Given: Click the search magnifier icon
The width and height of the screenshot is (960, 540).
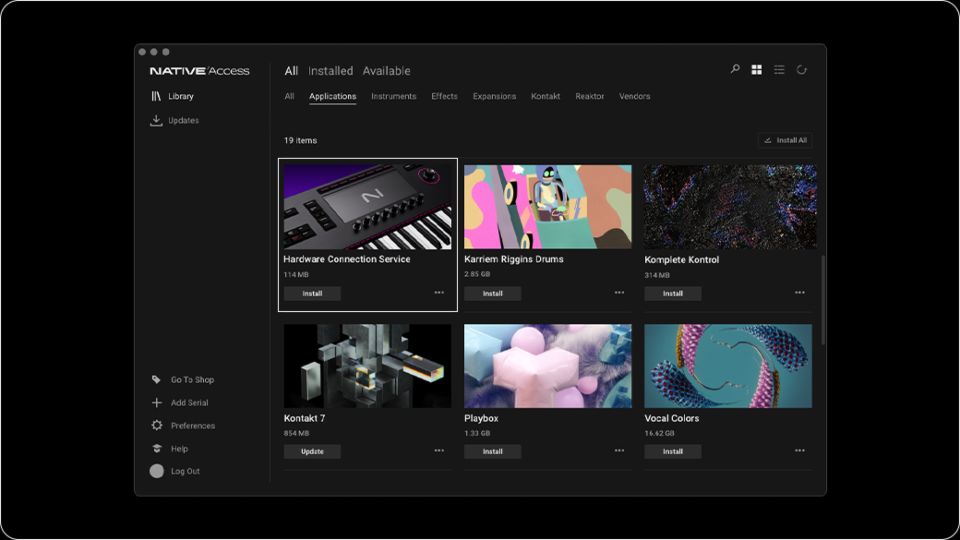Looking at the screenshot, I should (x=735, y=70).
